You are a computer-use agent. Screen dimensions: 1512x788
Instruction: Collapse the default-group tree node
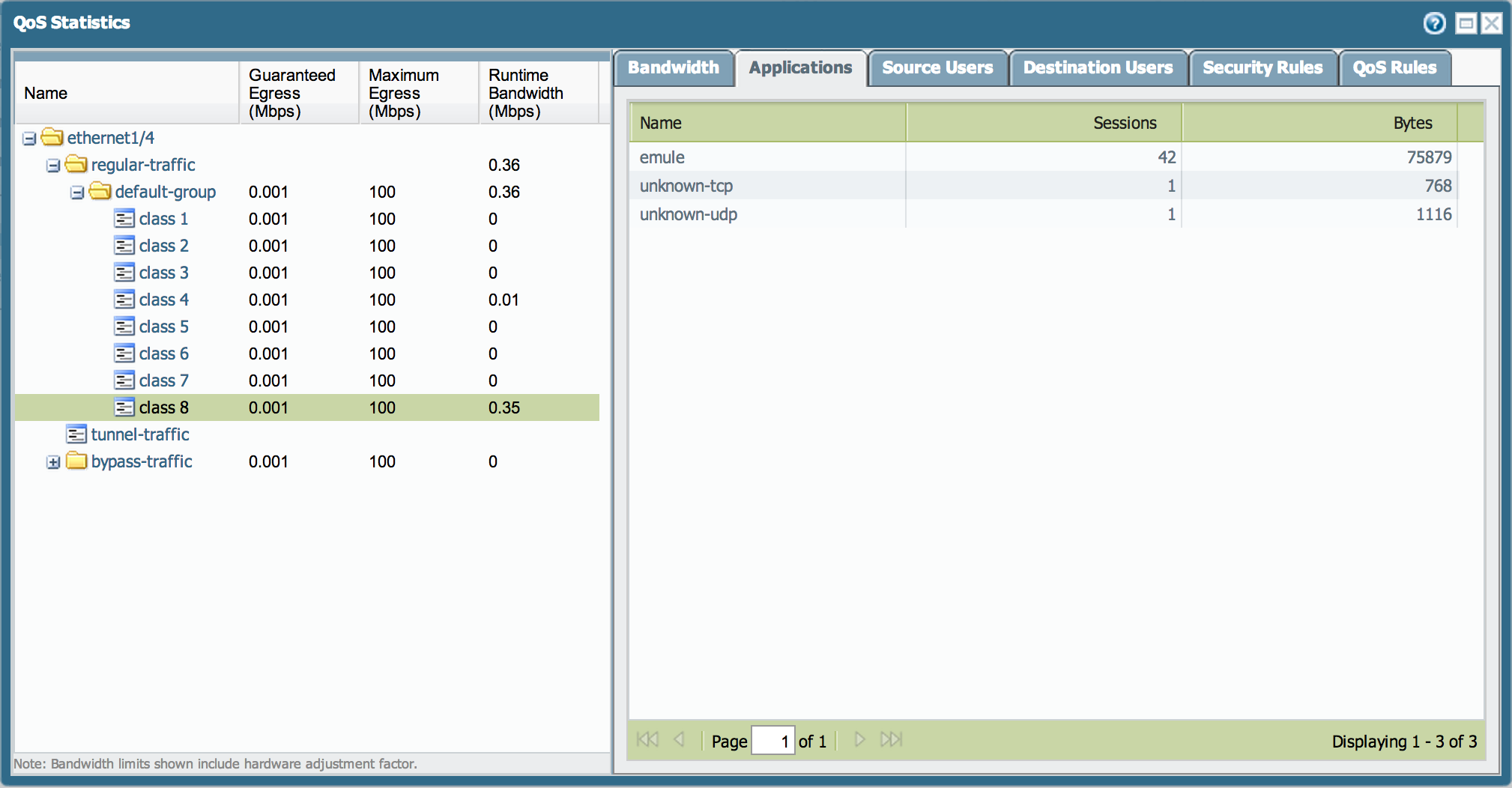[76, 192]
